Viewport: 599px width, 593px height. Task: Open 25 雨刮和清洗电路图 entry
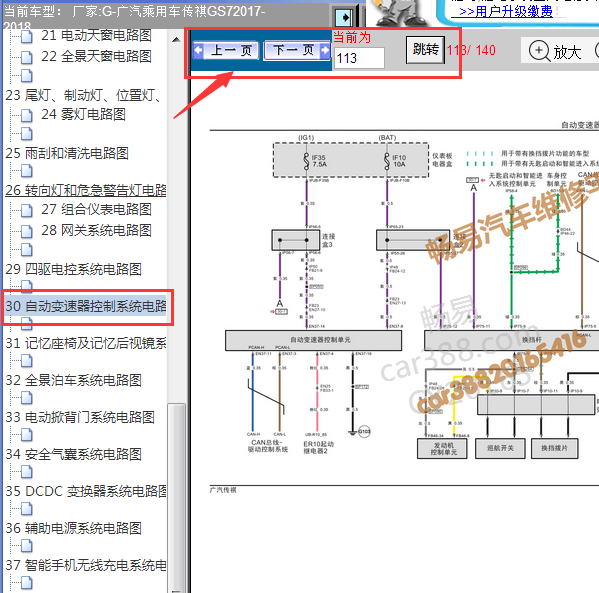pyautogui.click(x=67, y=153)
